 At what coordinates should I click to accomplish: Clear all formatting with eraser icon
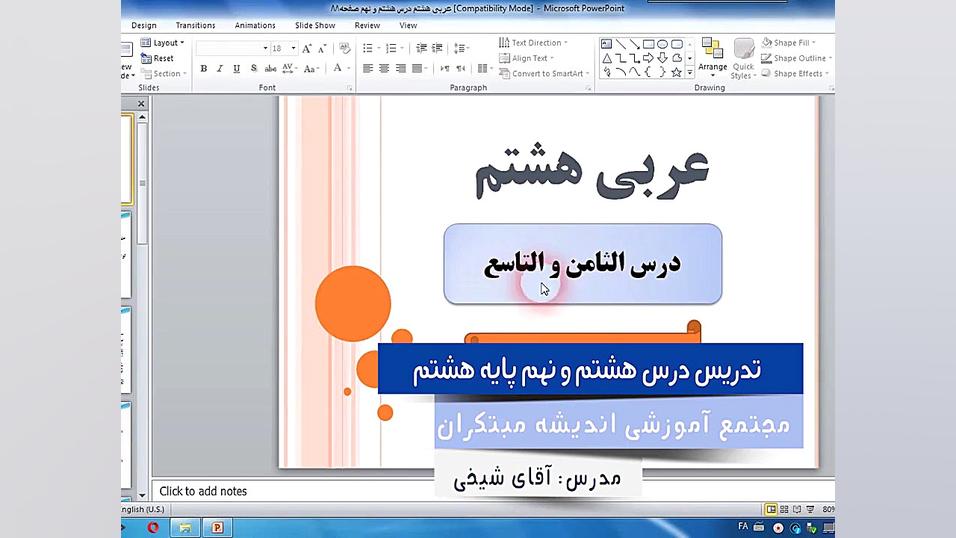pyautogui.click(x=344, y=48)
